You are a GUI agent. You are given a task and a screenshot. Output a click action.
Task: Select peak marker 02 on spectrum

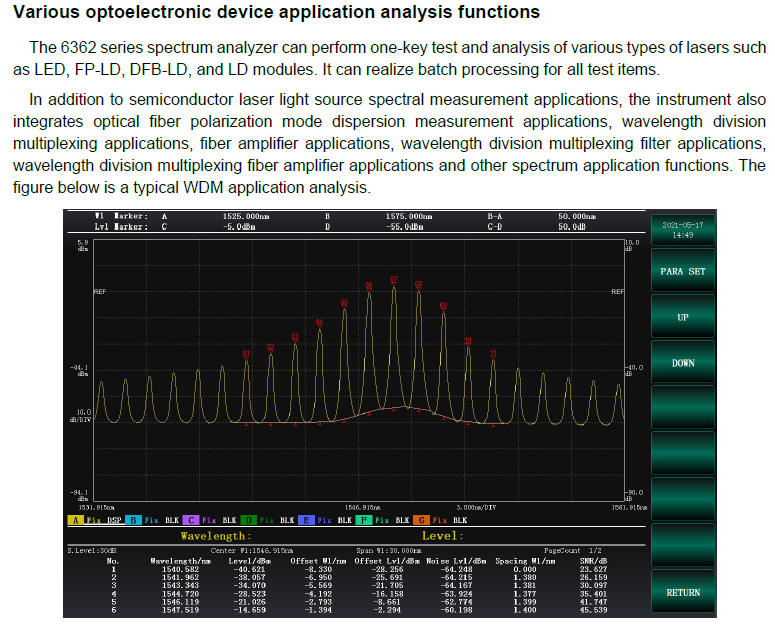(x=270, y=348)
